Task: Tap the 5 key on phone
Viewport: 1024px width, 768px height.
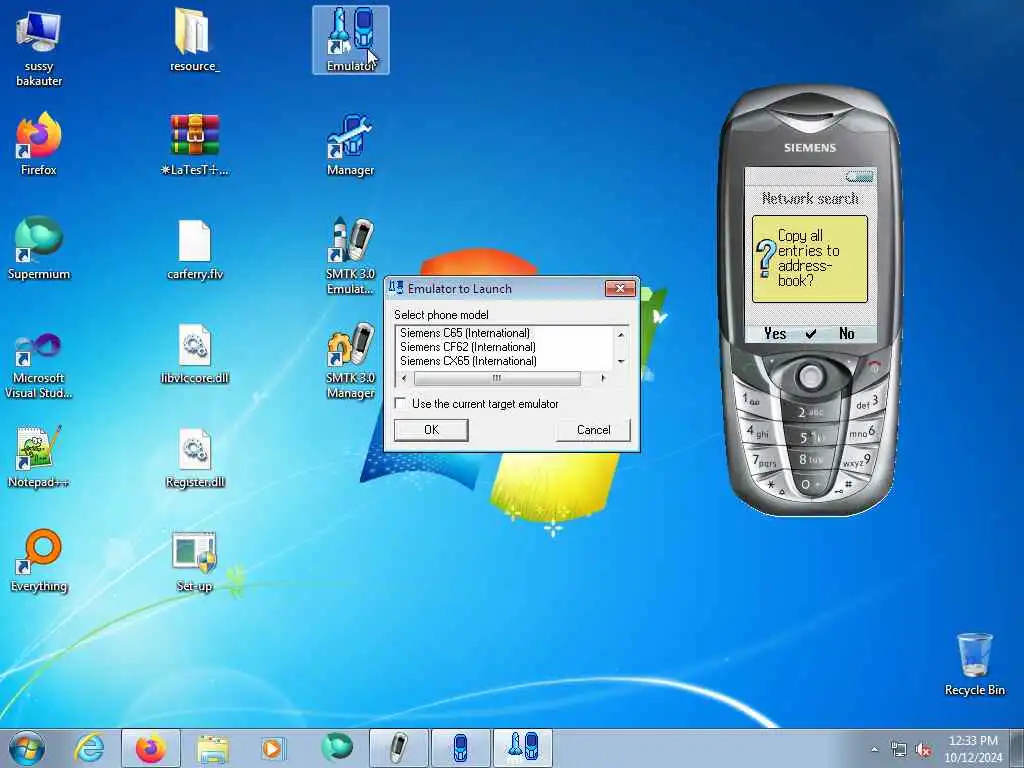Action: click(x=810, y=437)
